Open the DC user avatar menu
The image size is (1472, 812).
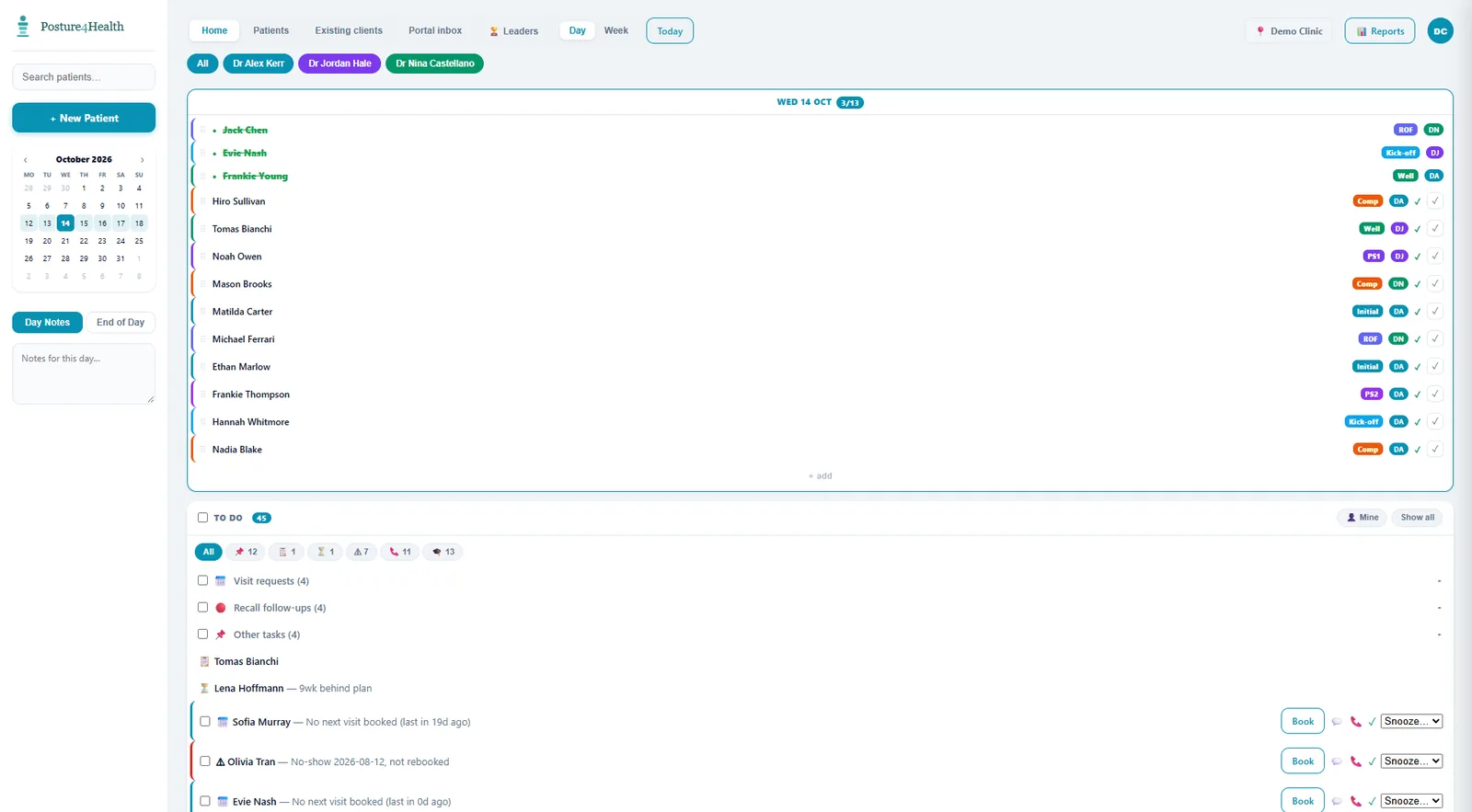(1440, 31)
